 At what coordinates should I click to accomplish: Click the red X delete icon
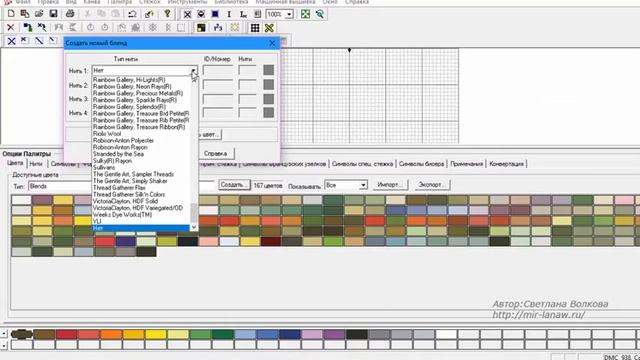[11, 28]
